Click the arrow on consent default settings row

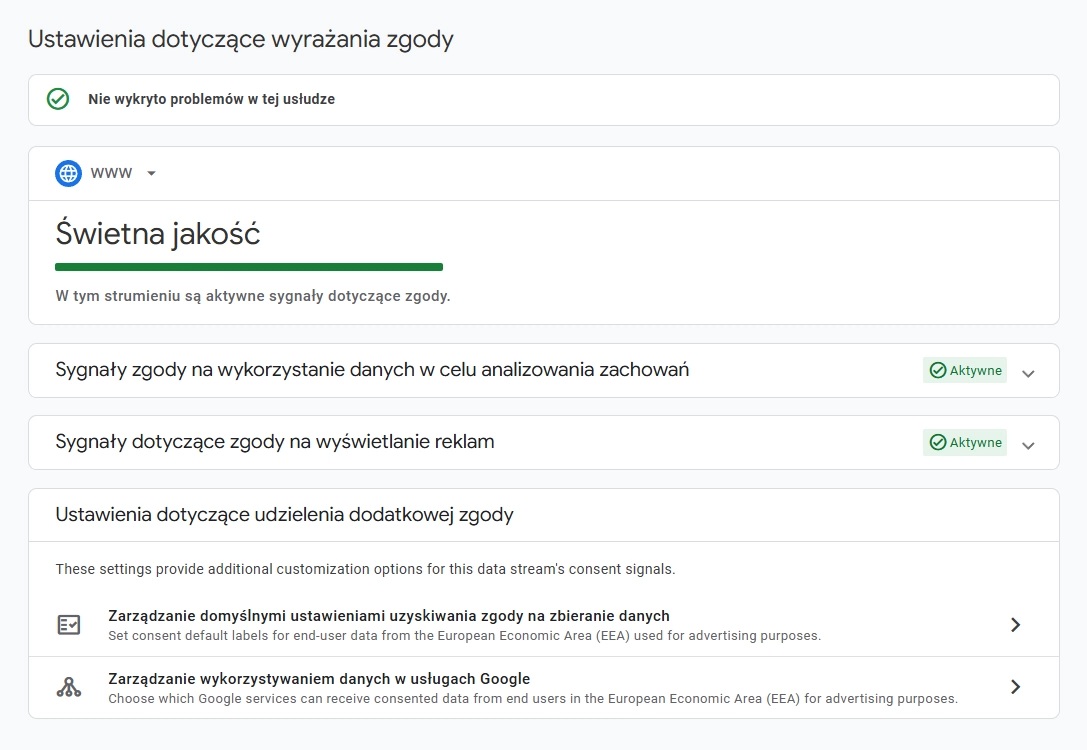click(x=1015, y=623)
